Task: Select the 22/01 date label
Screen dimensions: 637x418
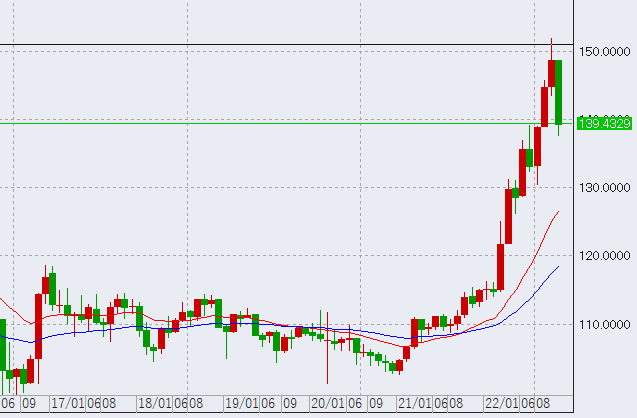Action: [x=501, y=403]
